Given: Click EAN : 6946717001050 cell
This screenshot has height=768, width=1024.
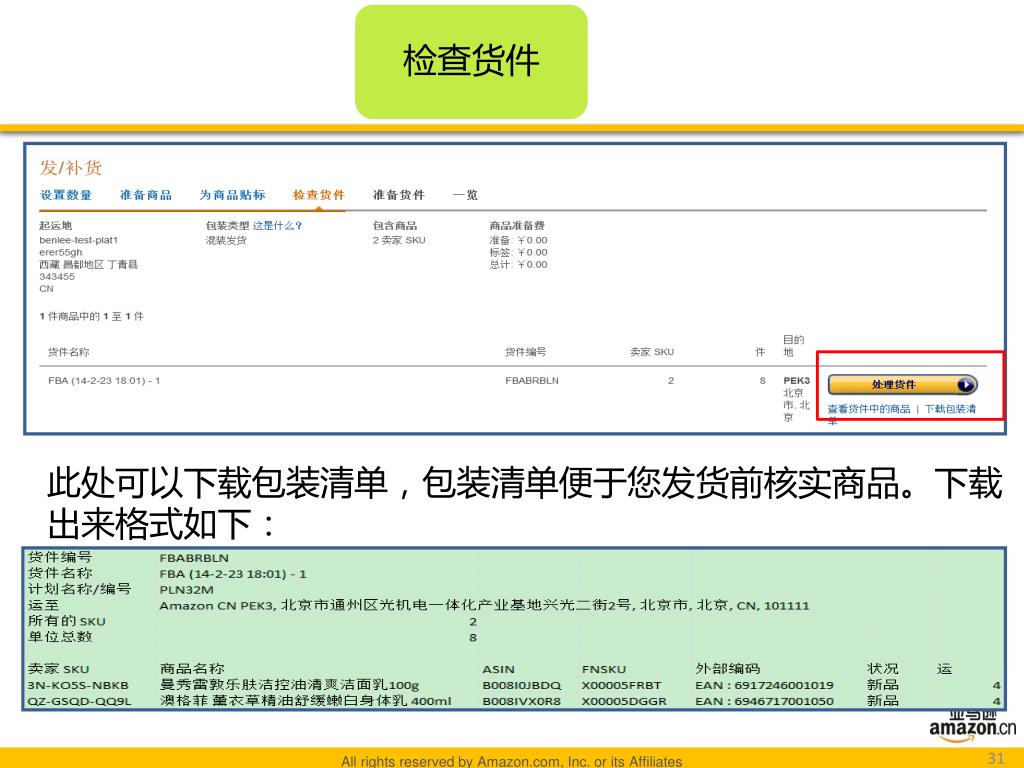Looking at the screenshot, I should pyautogui.click(x=764, y=701).
